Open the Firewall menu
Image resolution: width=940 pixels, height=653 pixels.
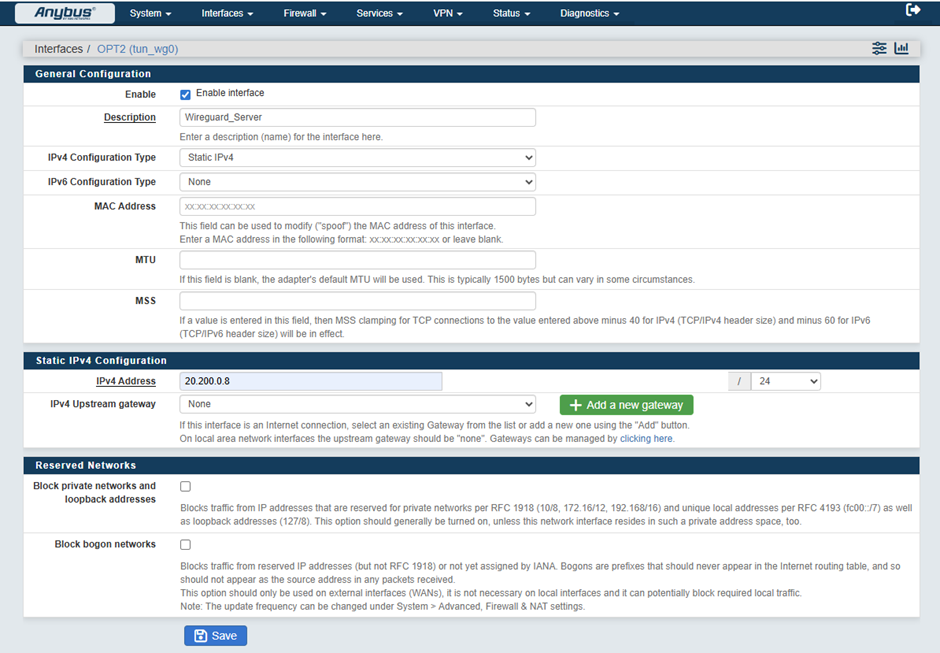coord(305,14)
